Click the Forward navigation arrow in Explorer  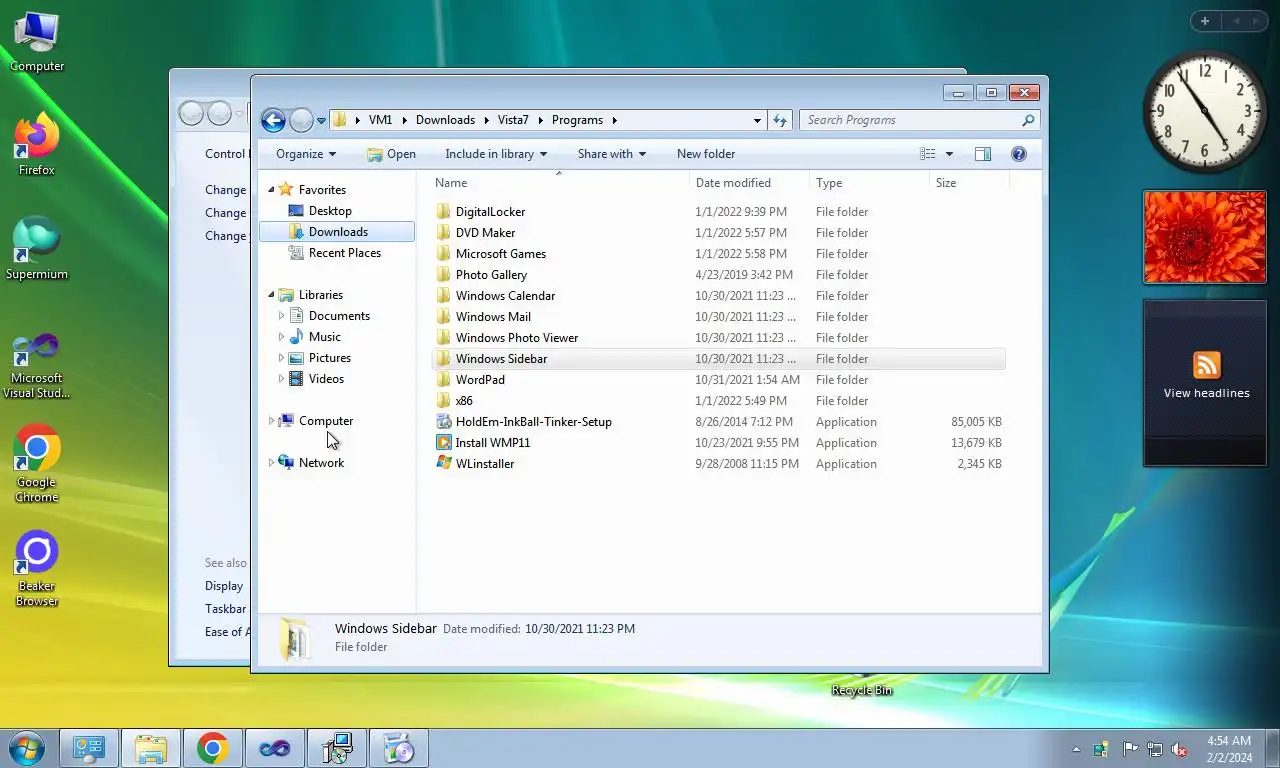click(301, 120)
